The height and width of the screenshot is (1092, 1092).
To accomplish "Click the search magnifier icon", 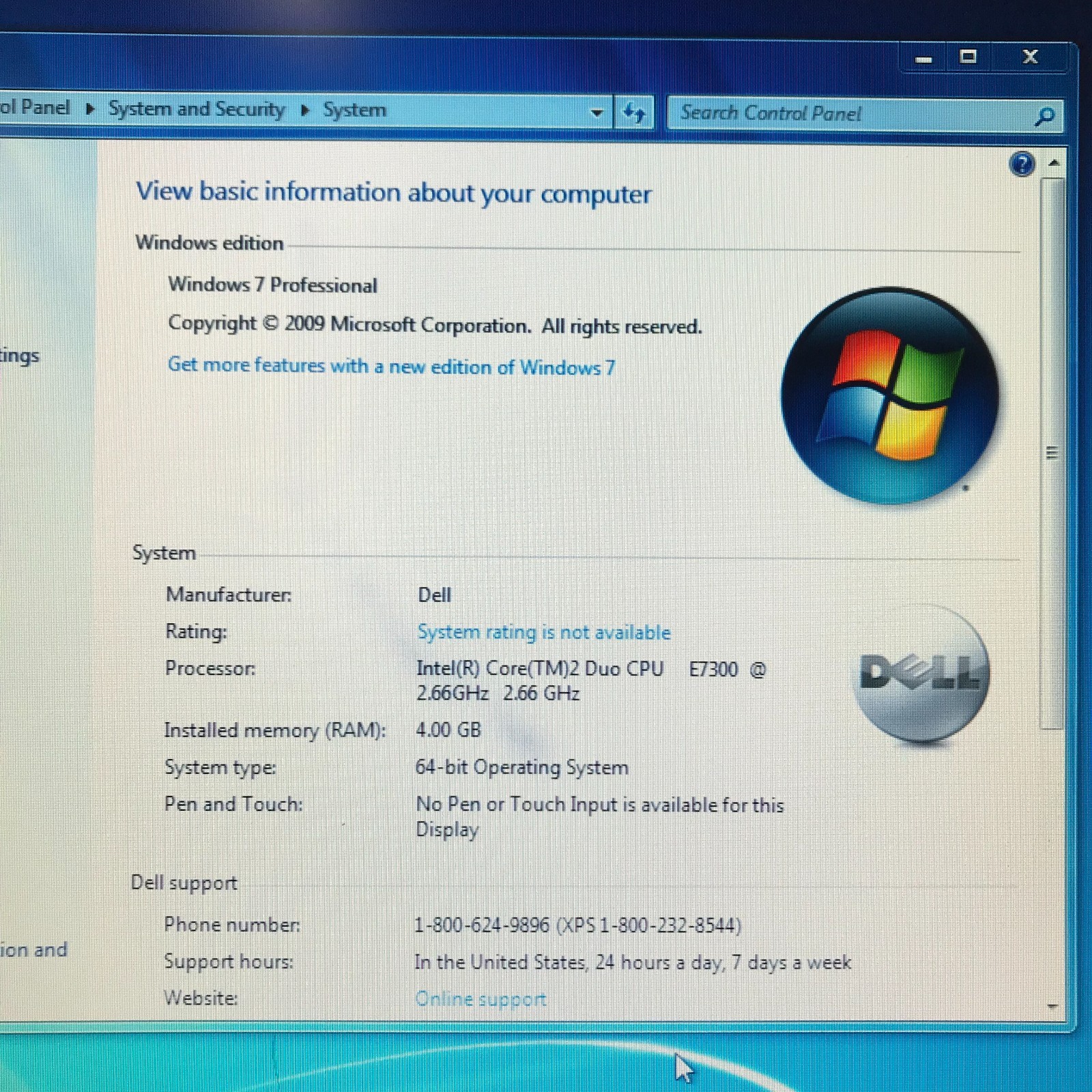I will pos(1044,117).
